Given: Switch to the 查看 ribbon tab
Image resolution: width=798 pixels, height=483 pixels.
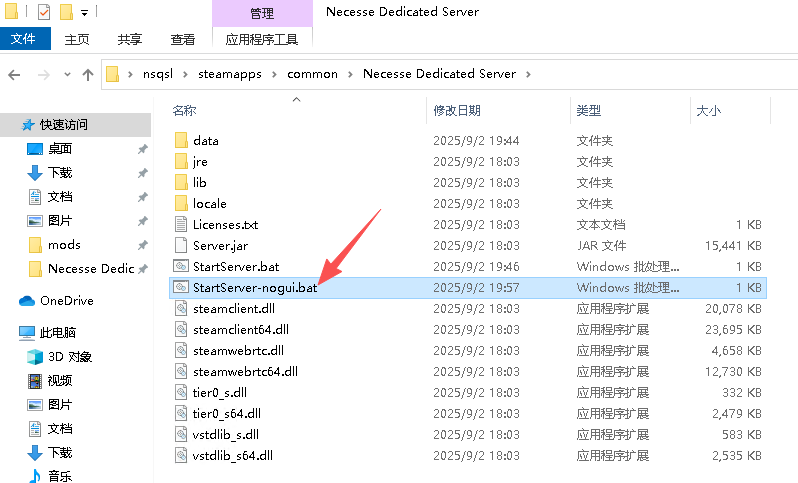Looking at the screenshot, I should click(x=183, y=39).
